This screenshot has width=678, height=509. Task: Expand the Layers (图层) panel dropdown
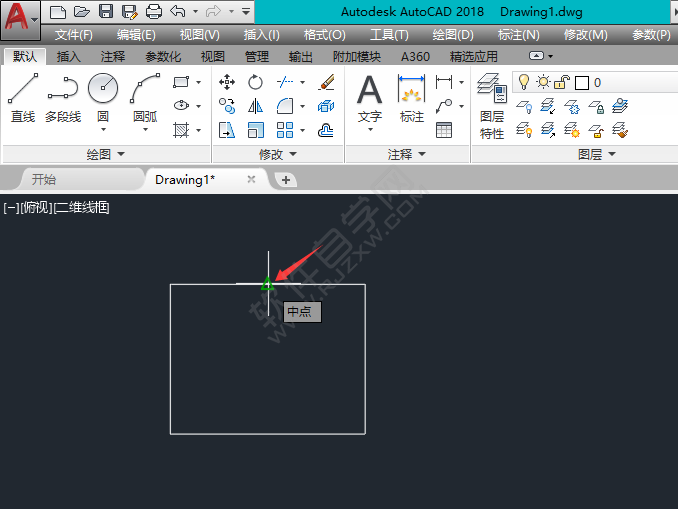597,154
